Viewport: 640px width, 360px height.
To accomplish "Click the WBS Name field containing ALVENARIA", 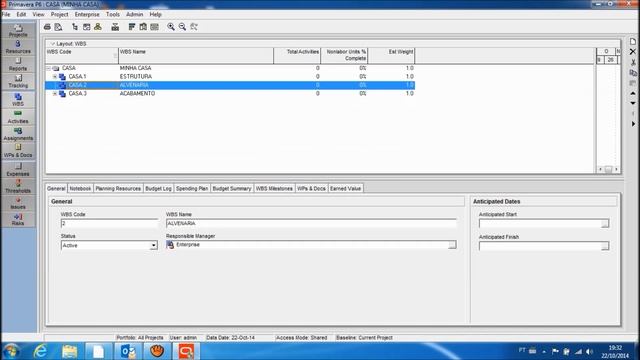I will tap(311, 223).
